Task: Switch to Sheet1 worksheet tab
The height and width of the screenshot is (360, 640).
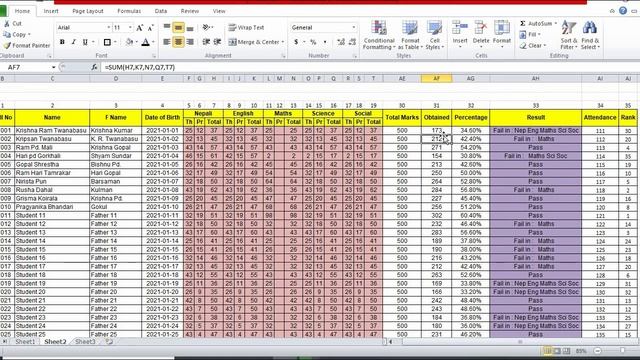Action: pyautogui.click(x=25, y=342)
